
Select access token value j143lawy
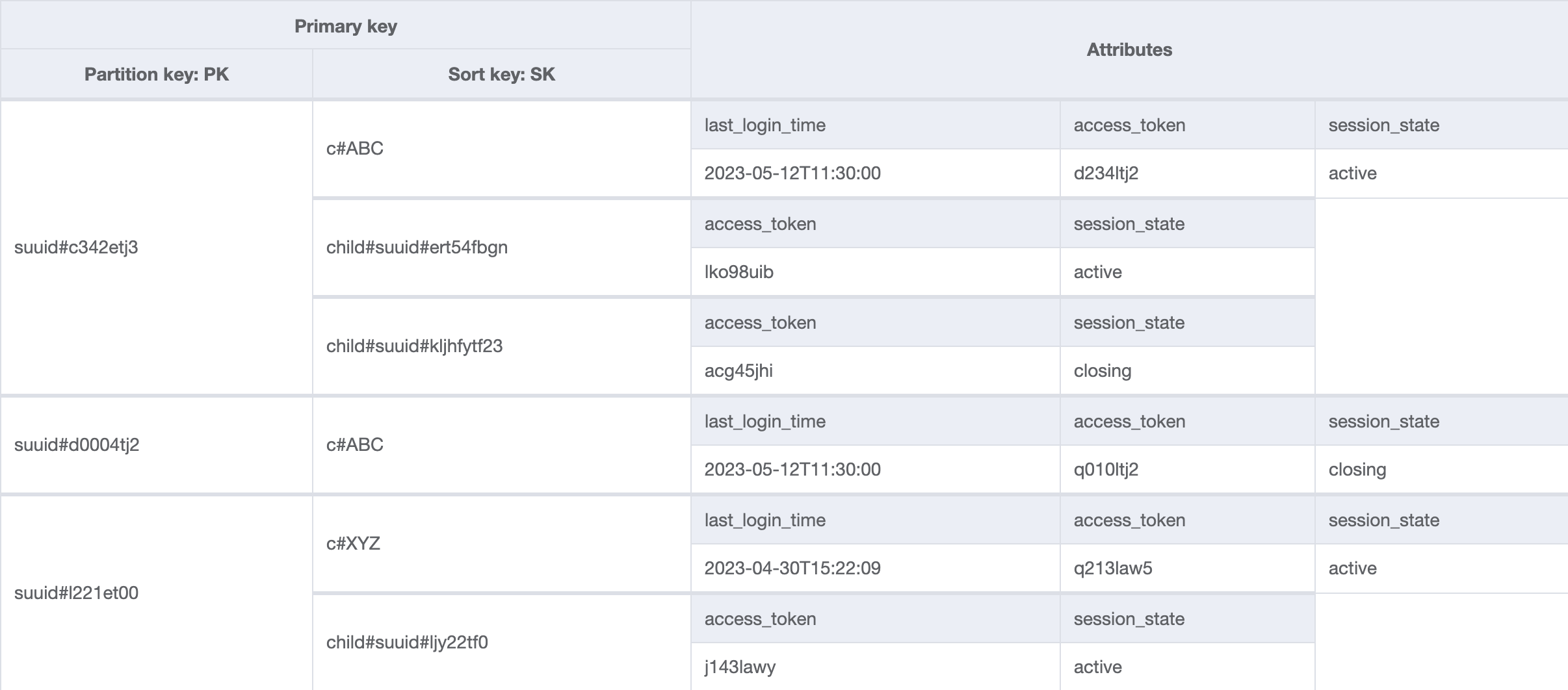(x=740, y=667)
